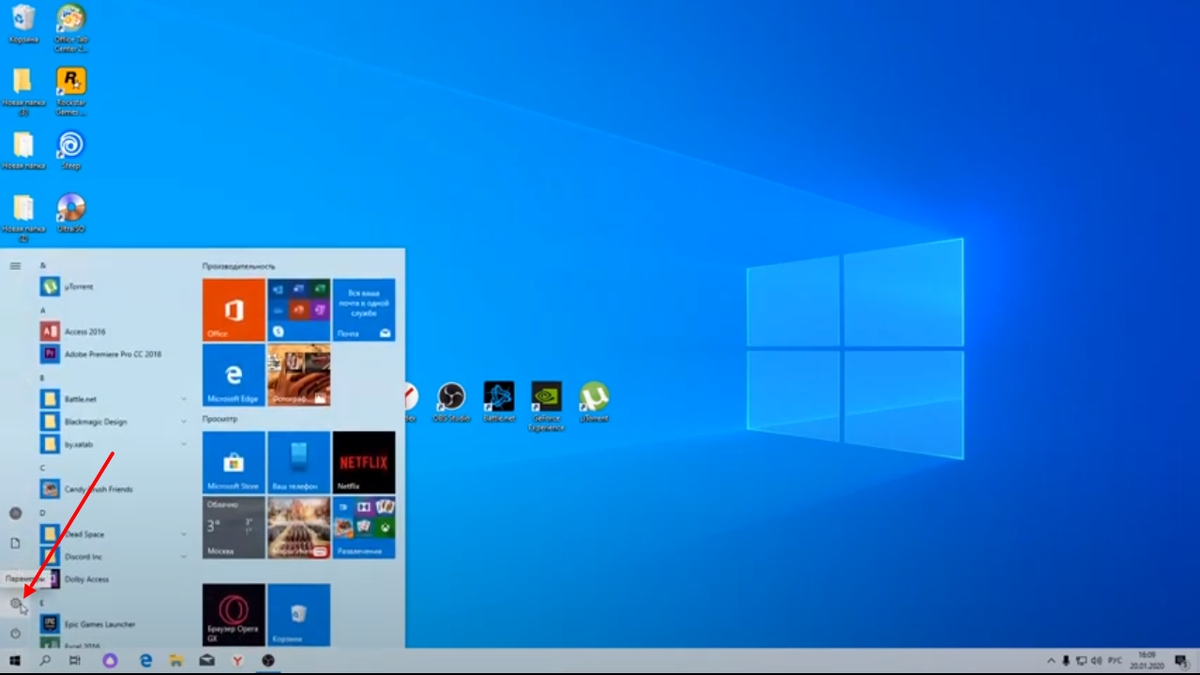
Task: Open taskbar Search magnifier
Action: coord(45,661)
